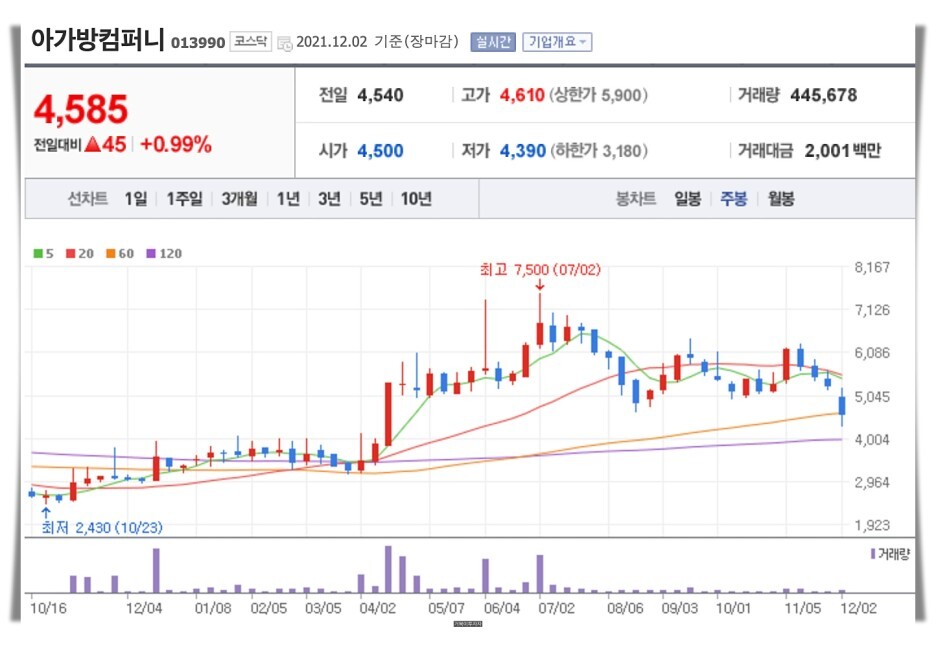Screen dimensions: 936x647
Task: Click the change percentage +0.99%
Action: [x=176, y=144]
